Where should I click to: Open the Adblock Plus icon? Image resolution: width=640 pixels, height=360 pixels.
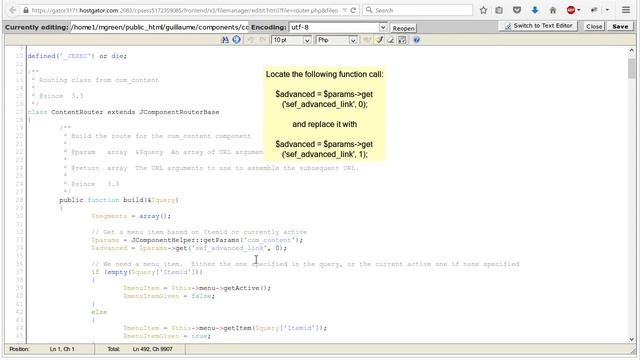coord(571,10)
